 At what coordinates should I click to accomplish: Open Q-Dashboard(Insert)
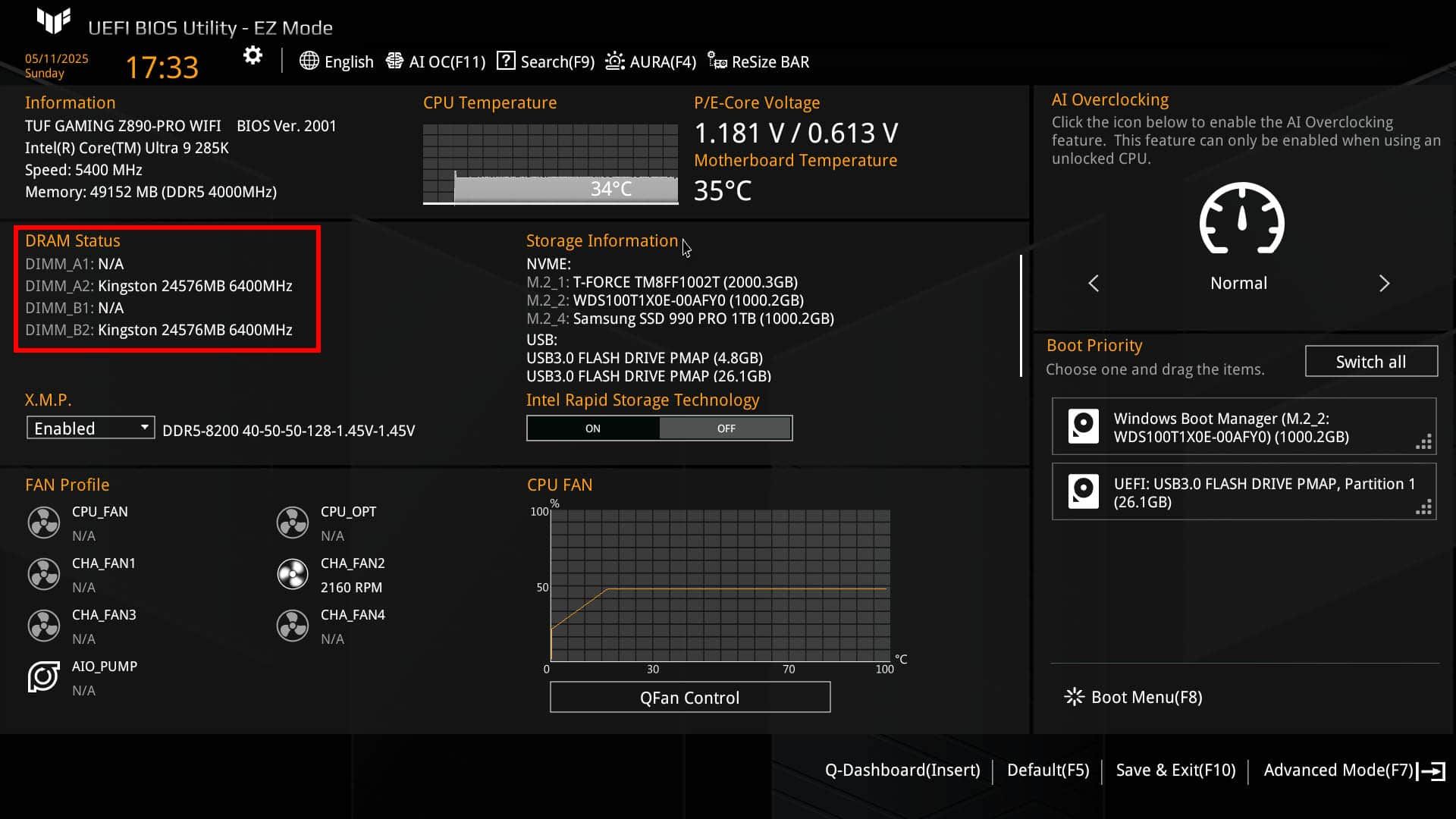click(x=902, y=770)
